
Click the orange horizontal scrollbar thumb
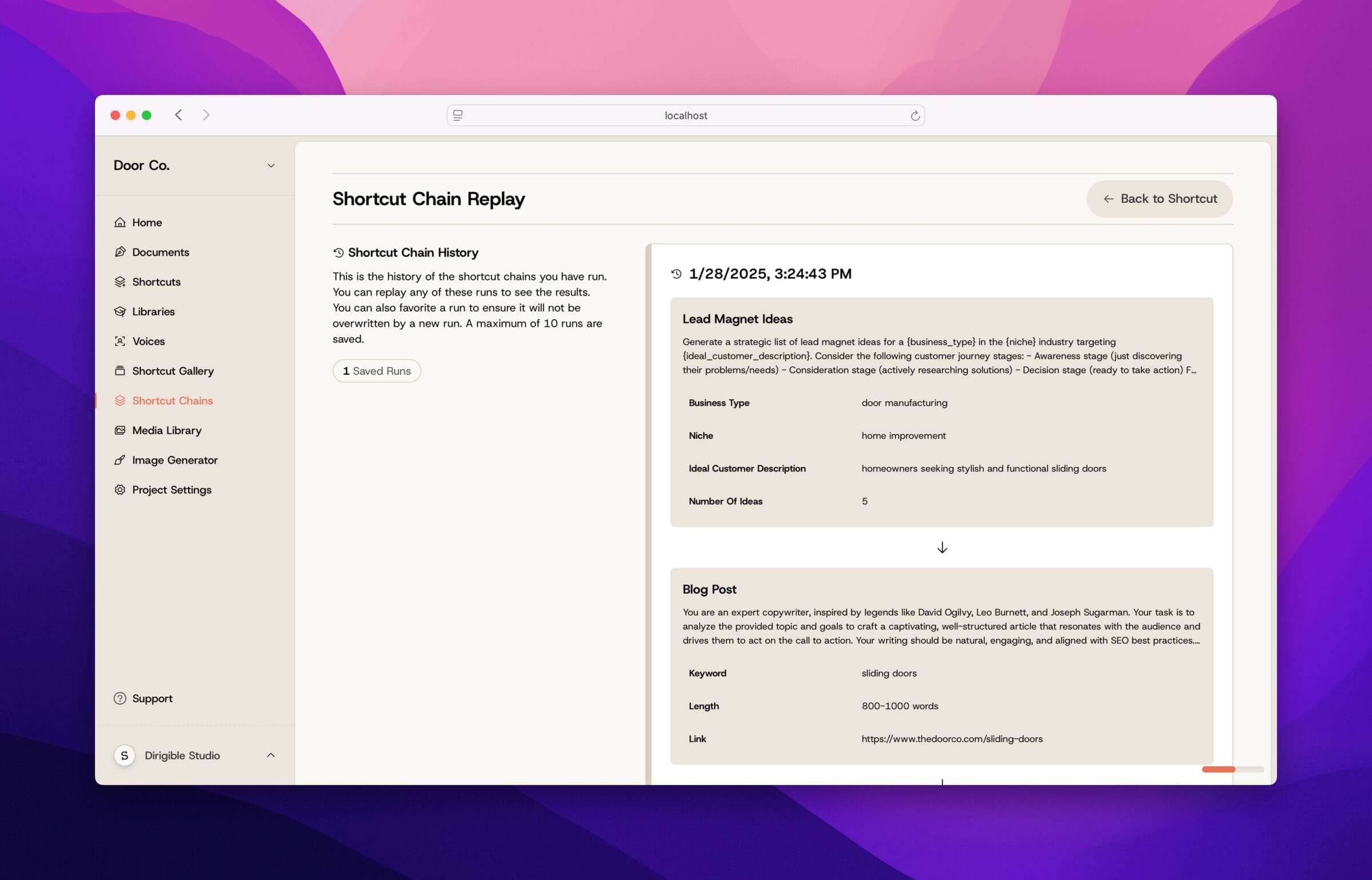[1218, 769]
